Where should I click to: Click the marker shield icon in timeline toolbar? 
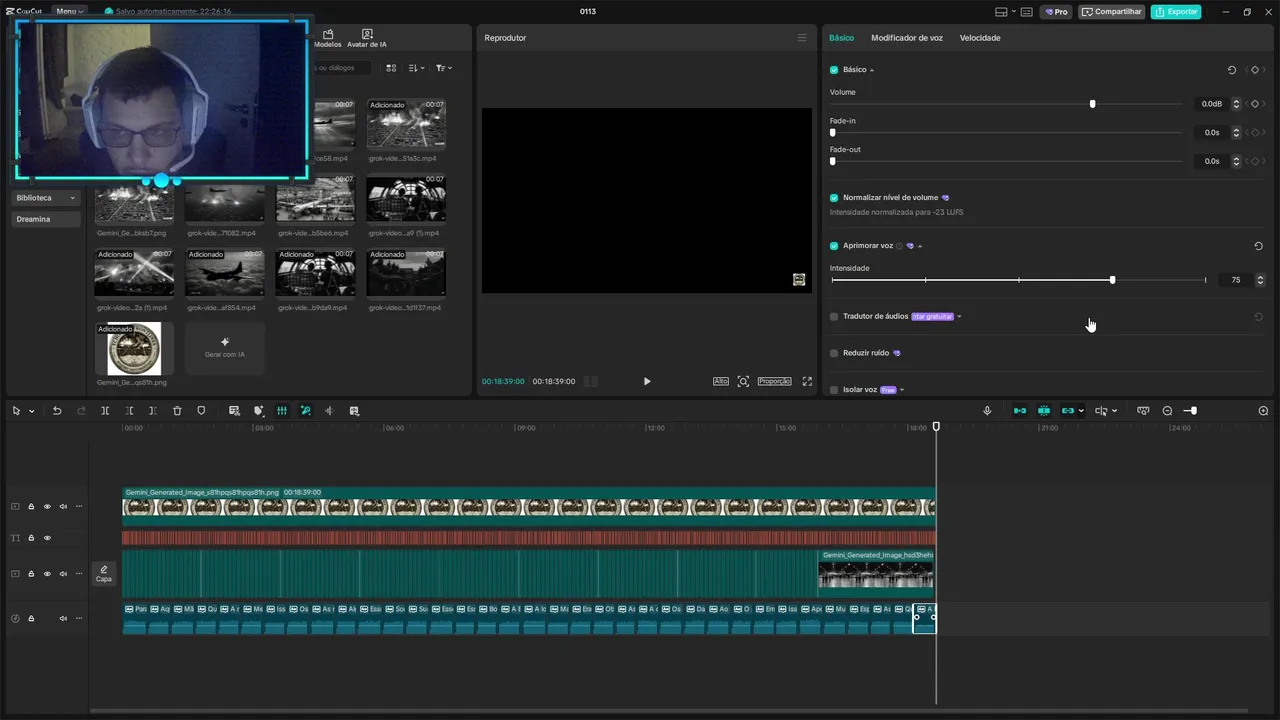pos(201,411)
